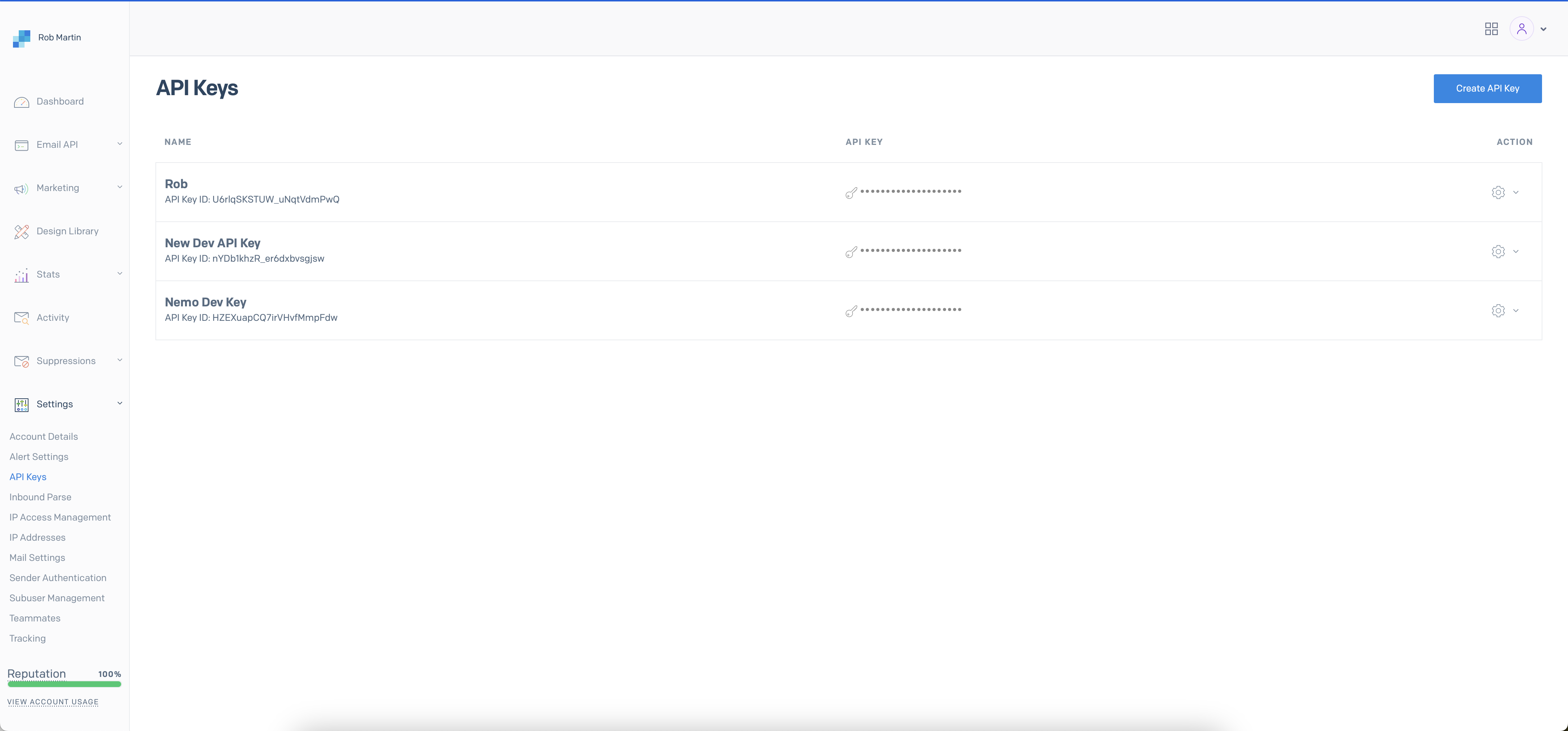
Task: Click the Design Library pencil-ruler icon
Action: (x=21, y=232)
